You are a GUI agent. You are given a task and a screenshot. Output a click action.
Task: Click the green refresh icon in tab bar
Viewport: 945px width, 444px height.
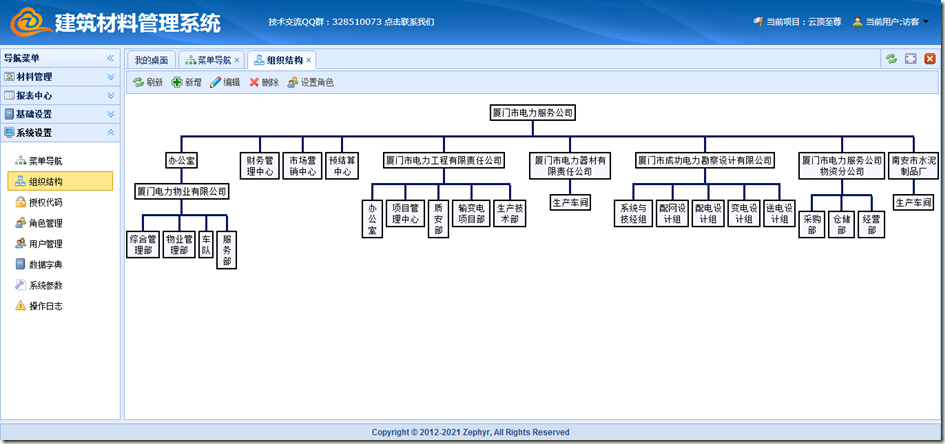pyautogui.click(x=891, y=58)
